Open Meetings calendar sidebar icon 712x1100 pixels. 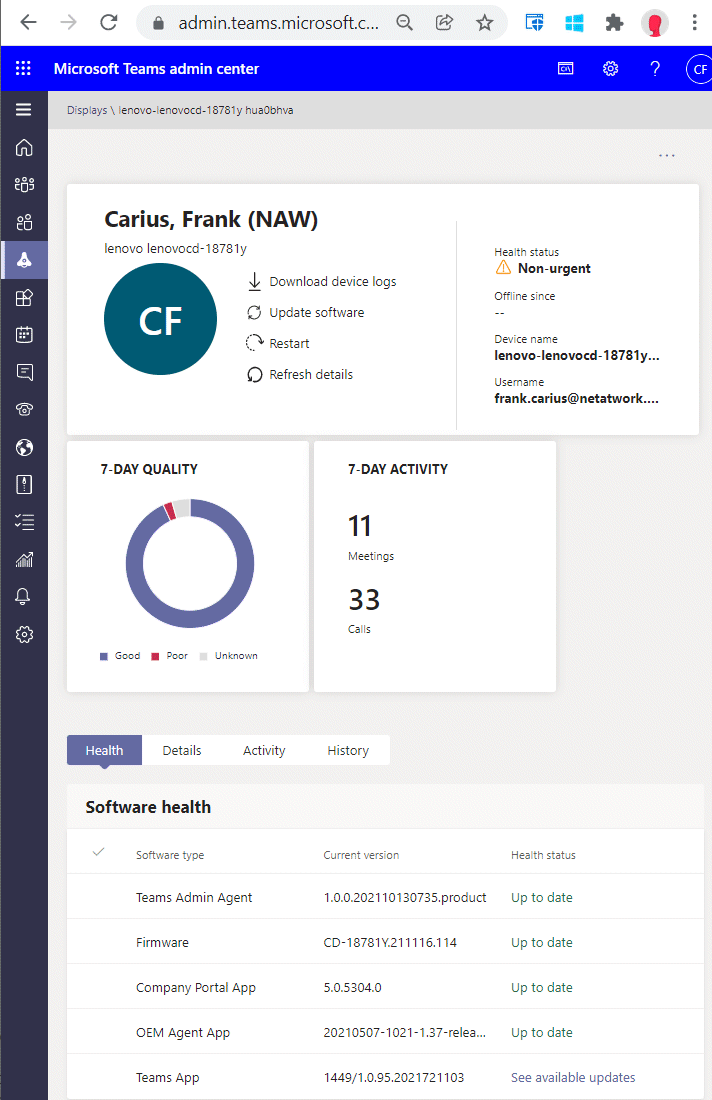(x=24, y=335)
